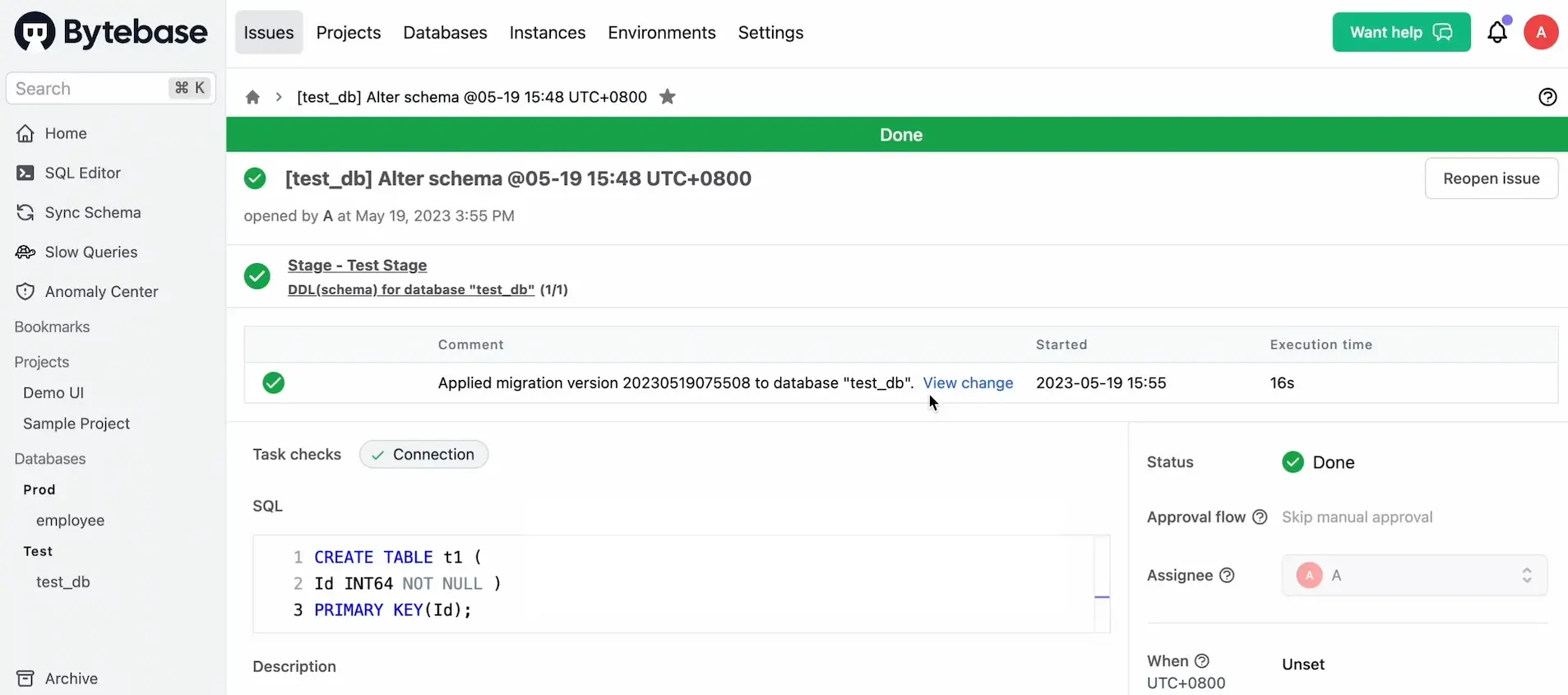Click the home breadcrumb icon
The width and height of the screenshot is (1568, 695).
coord(252,97)
